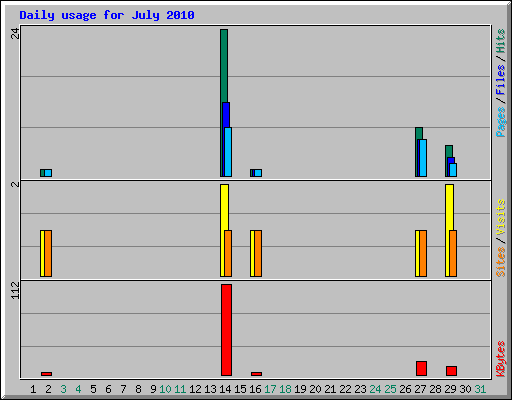Click green weekend day "4" on the x-axis
512x400 pixels.
coord(78,389)
